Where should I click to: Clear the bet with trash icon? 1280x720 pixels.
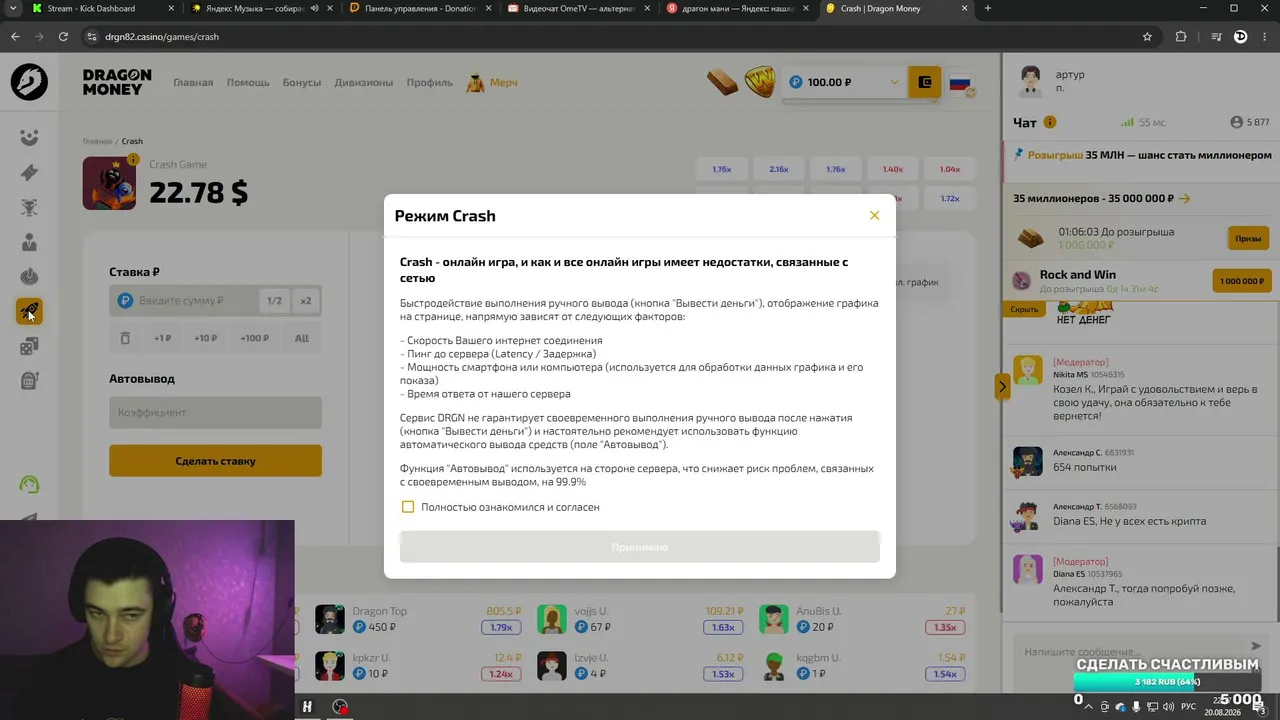click(x=125, y=338)
